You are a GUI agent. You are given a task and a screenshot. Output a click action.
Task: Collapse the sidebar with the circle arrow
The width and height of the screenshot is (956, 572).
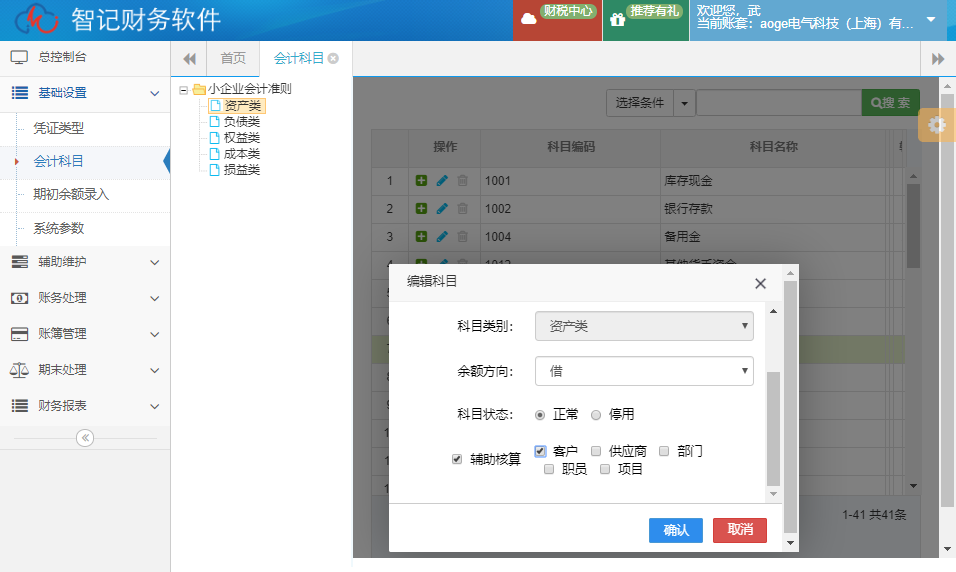click(x=85, y=438)
